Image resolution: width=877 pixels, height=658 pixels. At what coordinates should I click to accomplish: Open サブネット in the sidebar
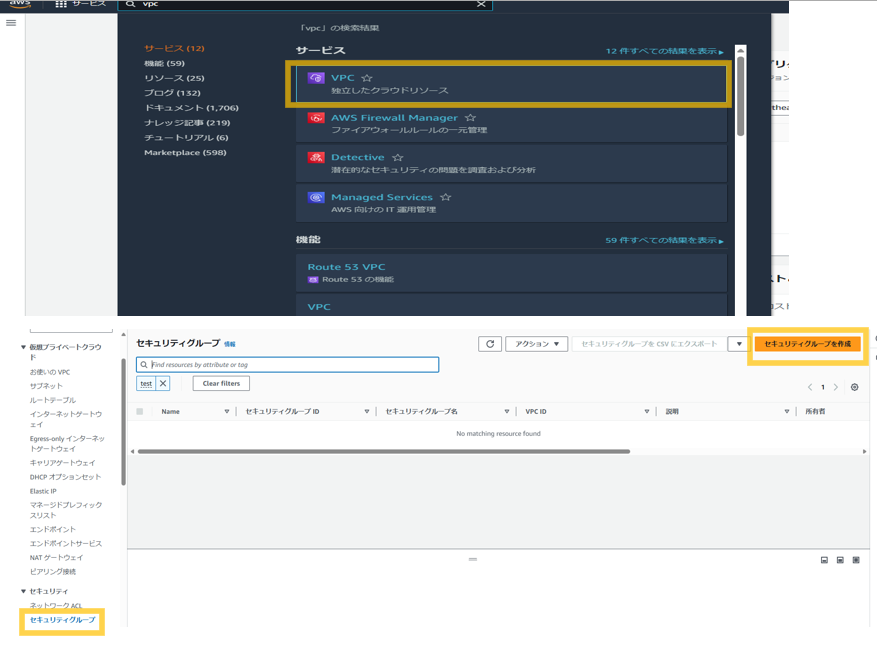tap(46, 386)
